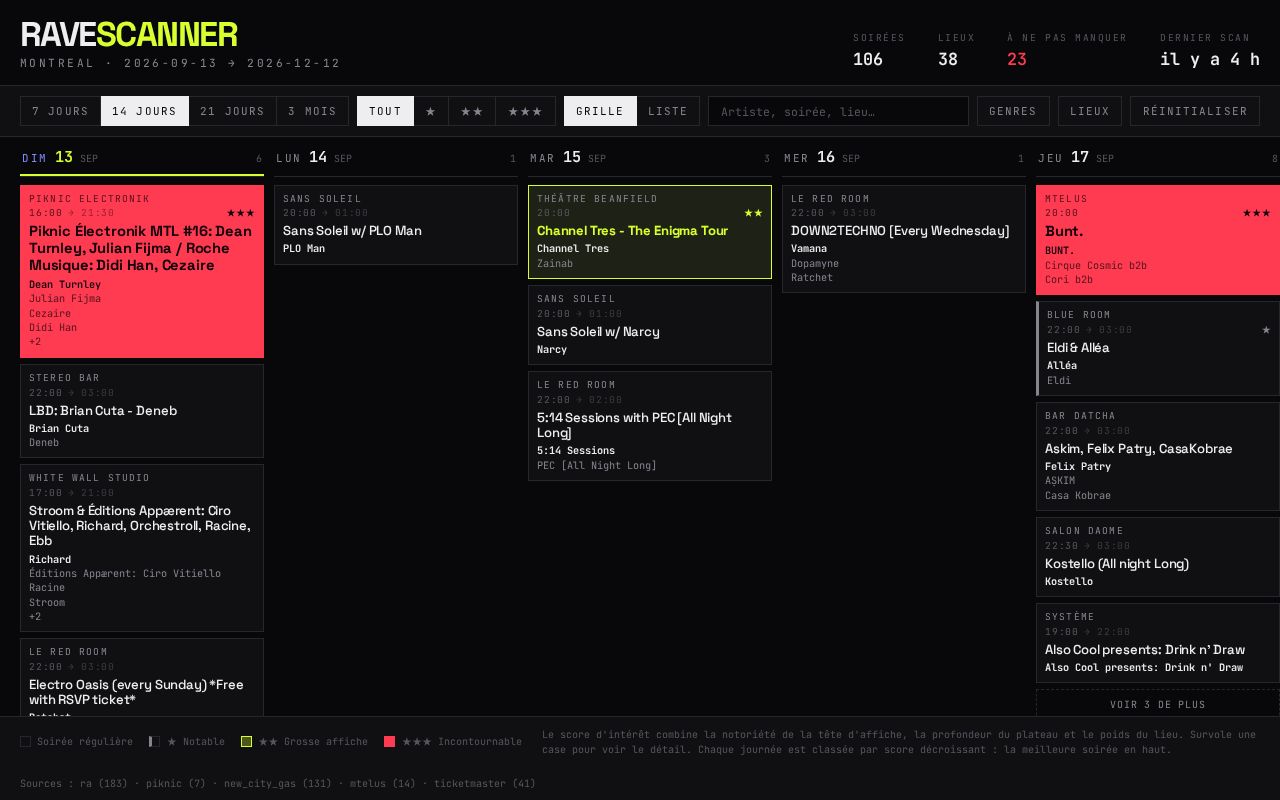This screenshot has height=800, width=1280.
Task: Filter by two-star rating
Action: (472, 111)
